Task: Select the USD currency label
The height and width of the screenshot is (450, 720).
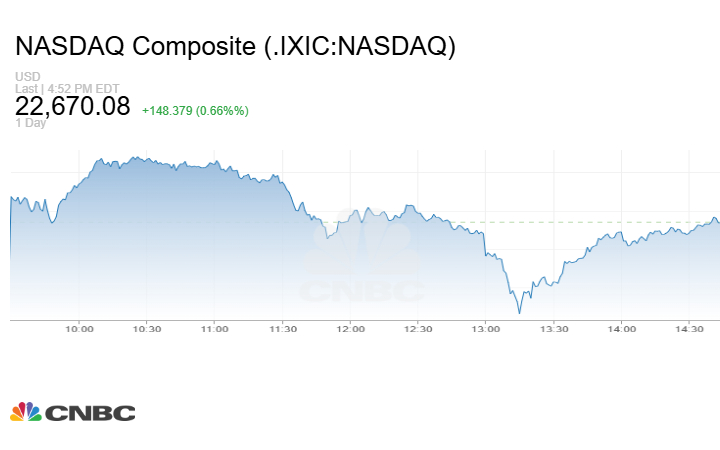Action: pos(27,77)
